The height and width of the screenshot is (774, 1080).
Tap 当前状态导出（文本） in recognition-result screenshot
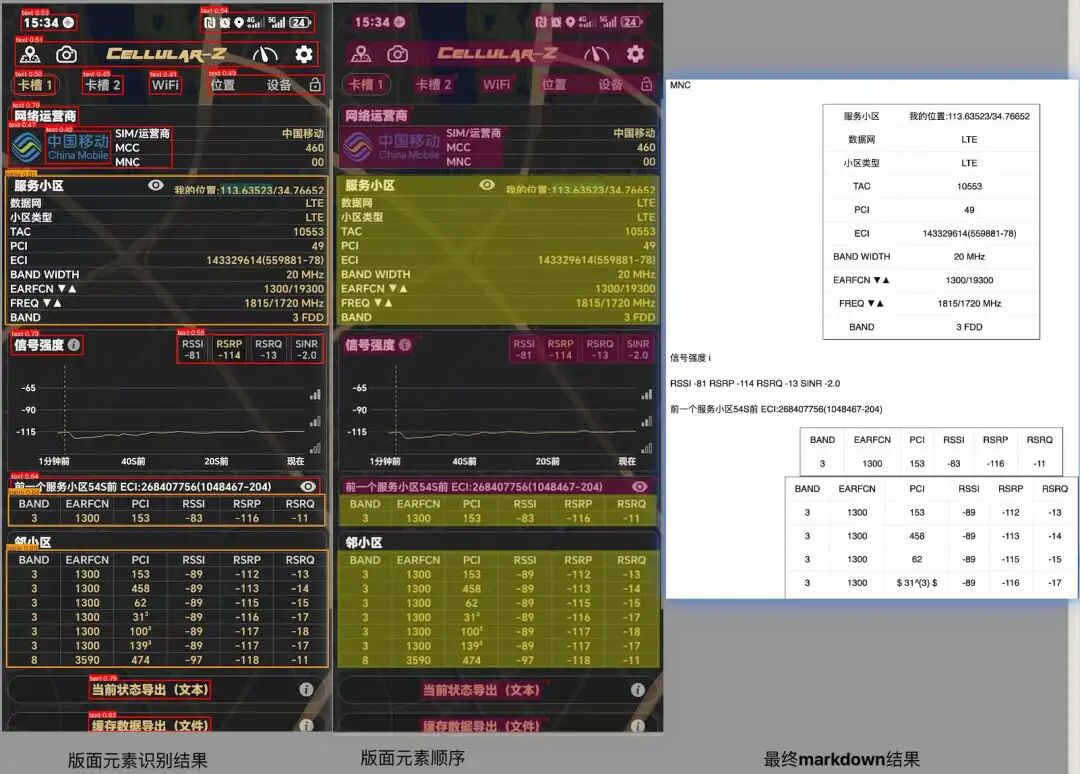(x=149, y=689)
